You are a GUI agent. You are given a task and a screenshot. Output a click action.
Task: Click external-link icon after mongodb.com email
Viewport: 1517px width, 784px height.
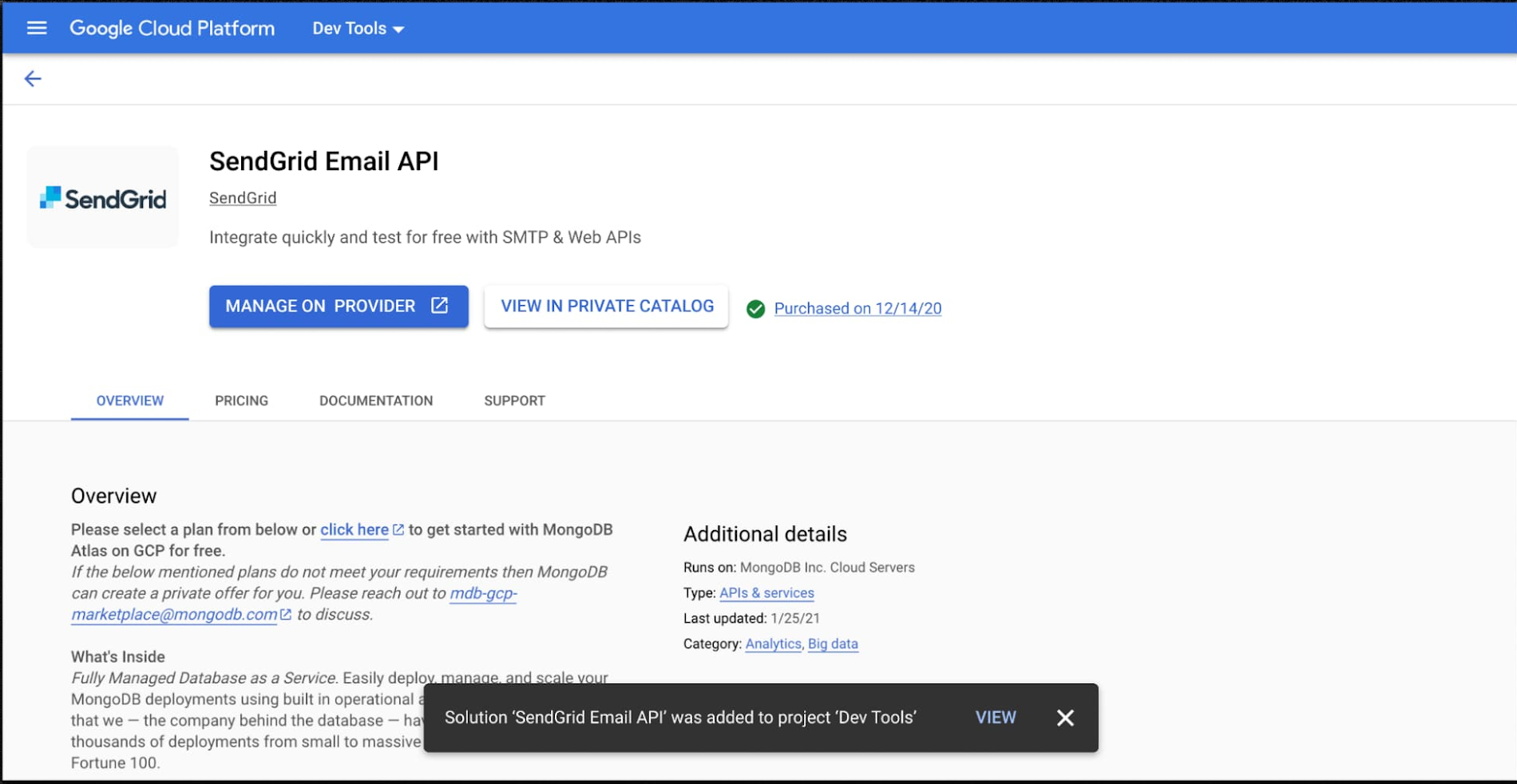pyautogui.click(x=286, y=614)
